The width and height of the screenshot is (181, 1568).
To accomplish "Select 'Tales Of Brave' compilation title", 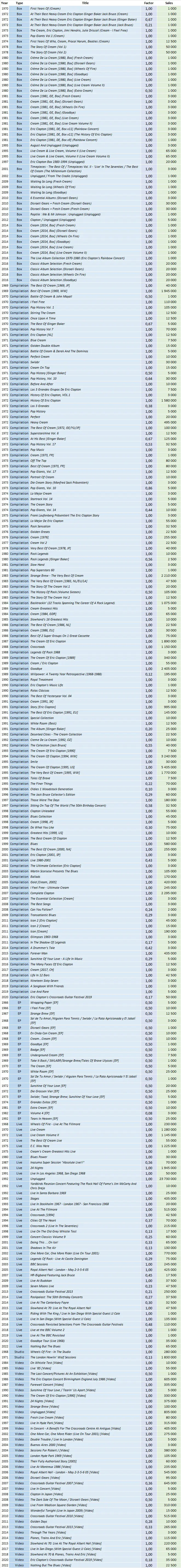I will pos(40,778).
